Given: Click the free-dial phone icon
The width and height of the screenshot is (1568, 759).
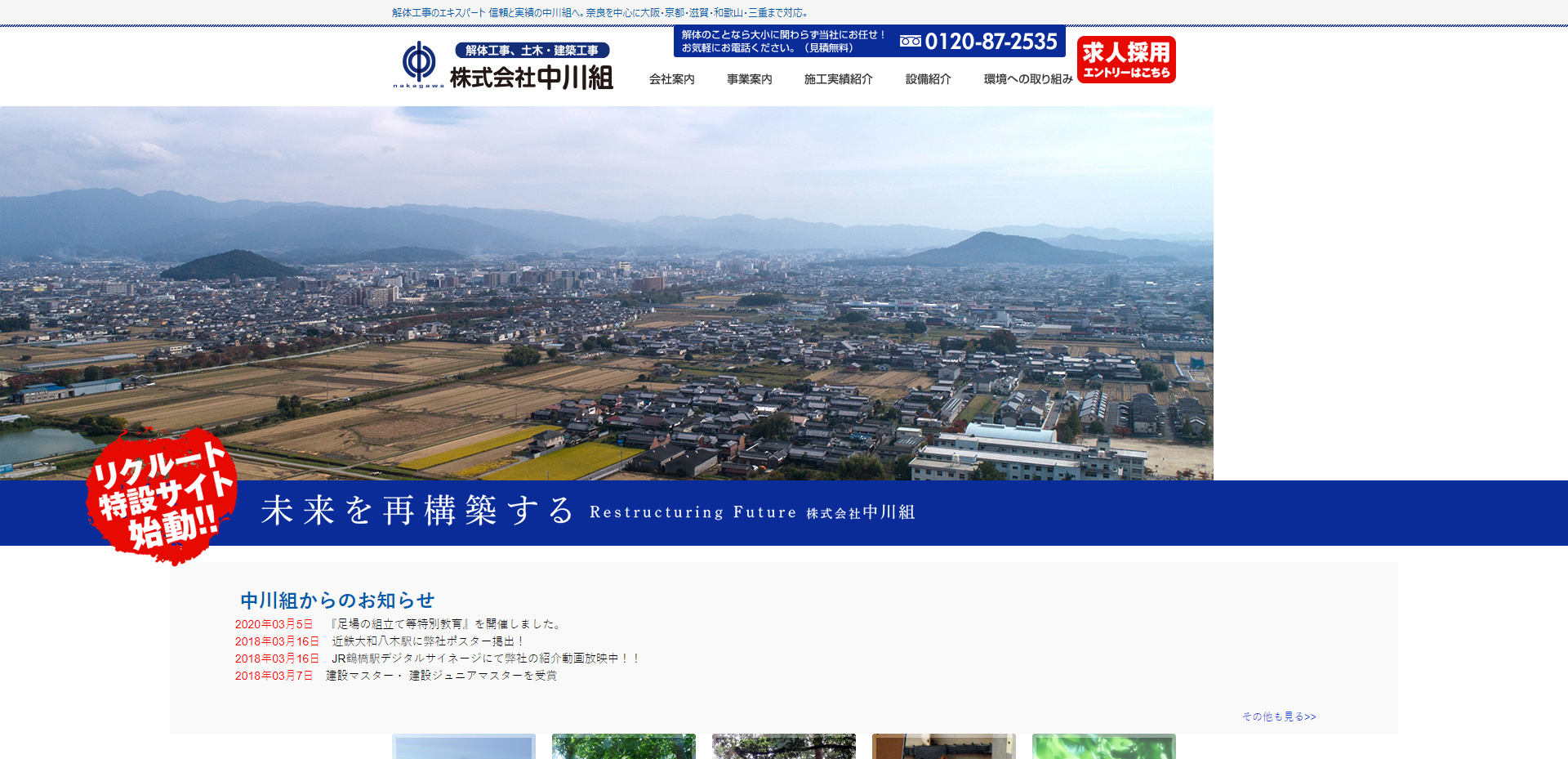Looking at the screenshot, I should tap(910, 41).
